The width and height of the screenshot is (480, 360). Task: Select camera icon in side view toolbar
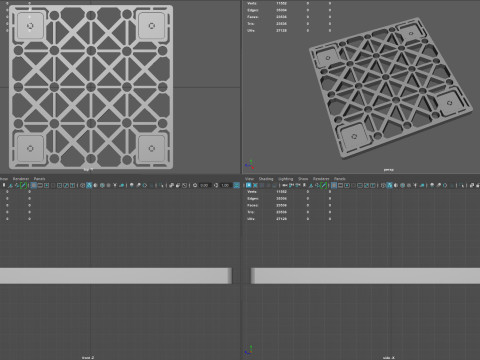click(284, 185)
